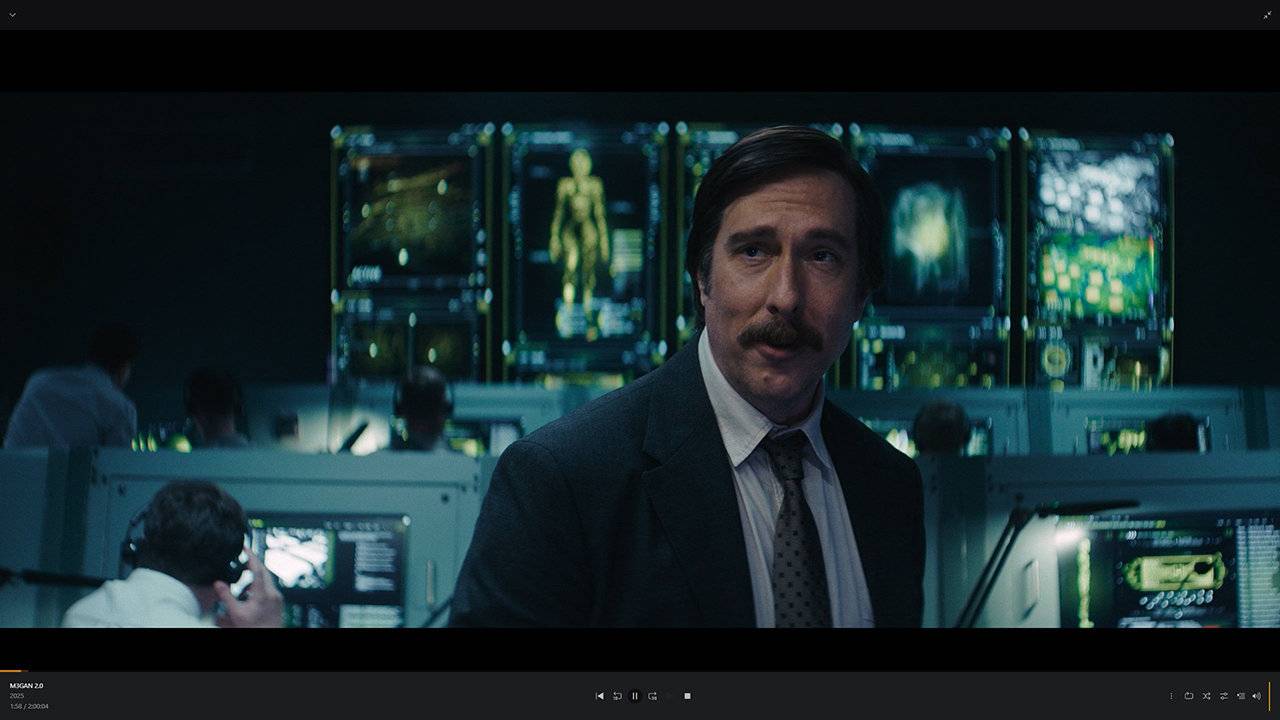This screenshot has height=720, width=1280.
Task: Click the 1:58 / 2:00:04 time display
Action: click(29, 706)
